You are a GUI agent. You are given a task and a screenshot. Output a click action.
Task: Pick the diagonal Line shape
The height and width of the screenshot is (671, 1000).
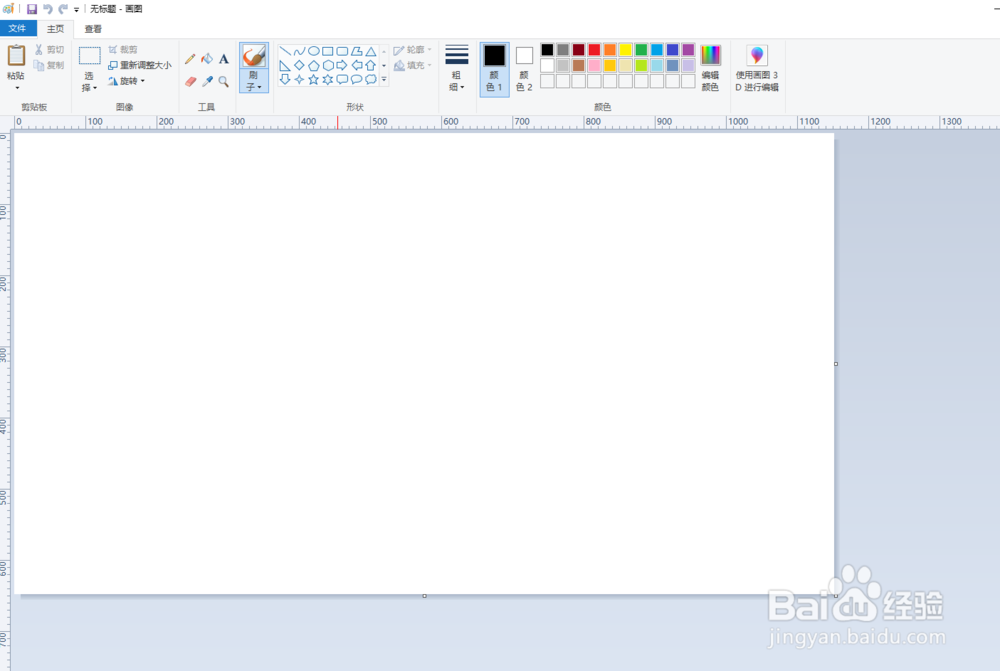tap(285, 51)
